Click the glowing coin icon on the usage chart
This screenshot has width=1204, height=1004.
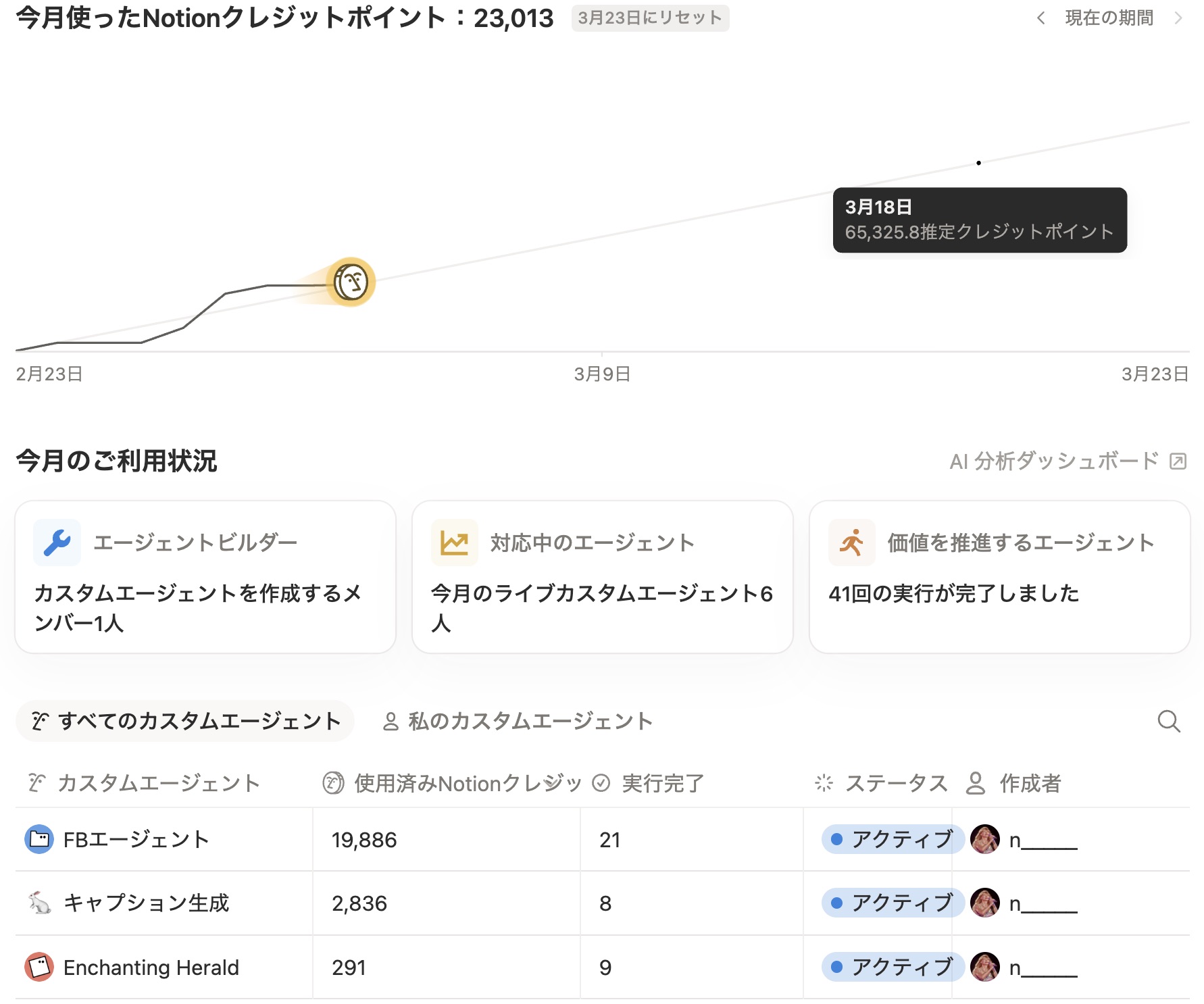[x=350, y=283]
